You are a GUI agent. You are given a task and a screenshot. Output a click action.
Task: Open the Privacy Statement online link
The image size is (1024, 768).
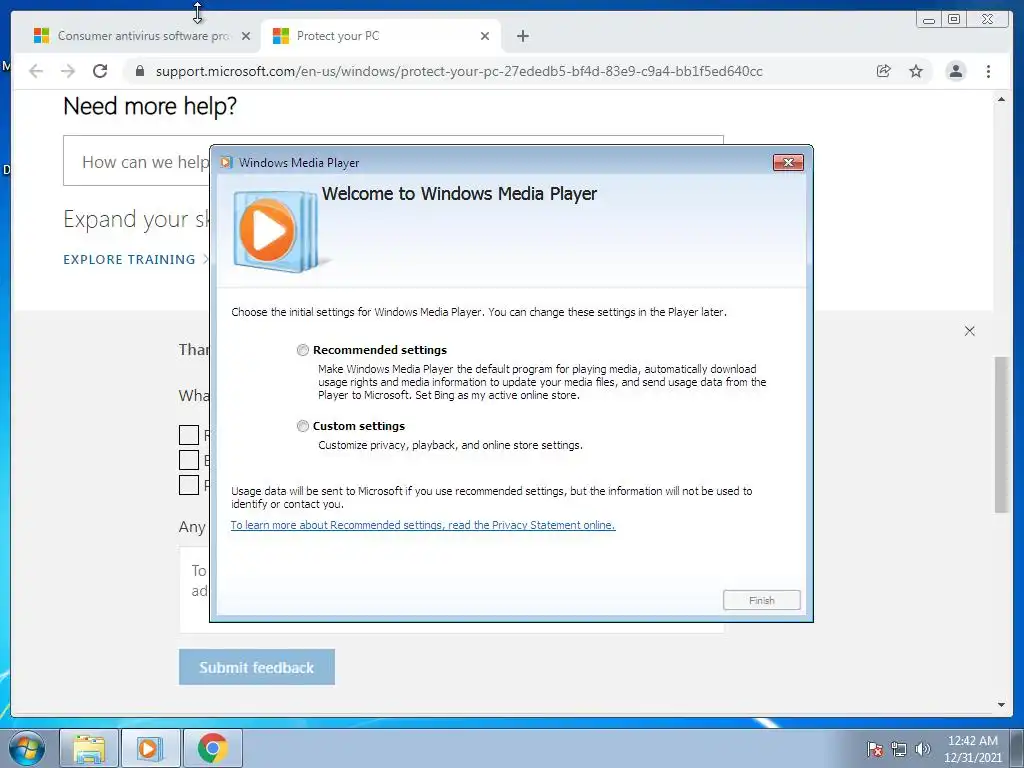423,525
